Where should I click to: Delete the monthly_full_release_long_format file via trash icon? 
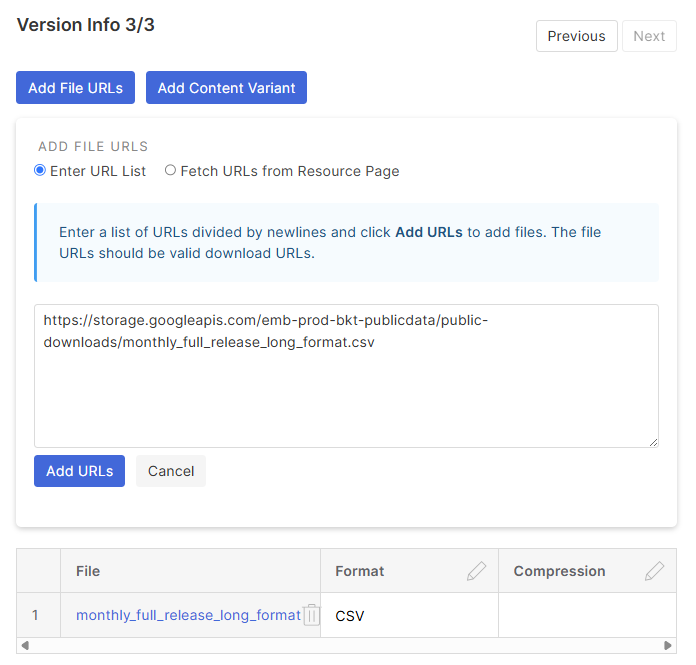[x=312, y=615]
